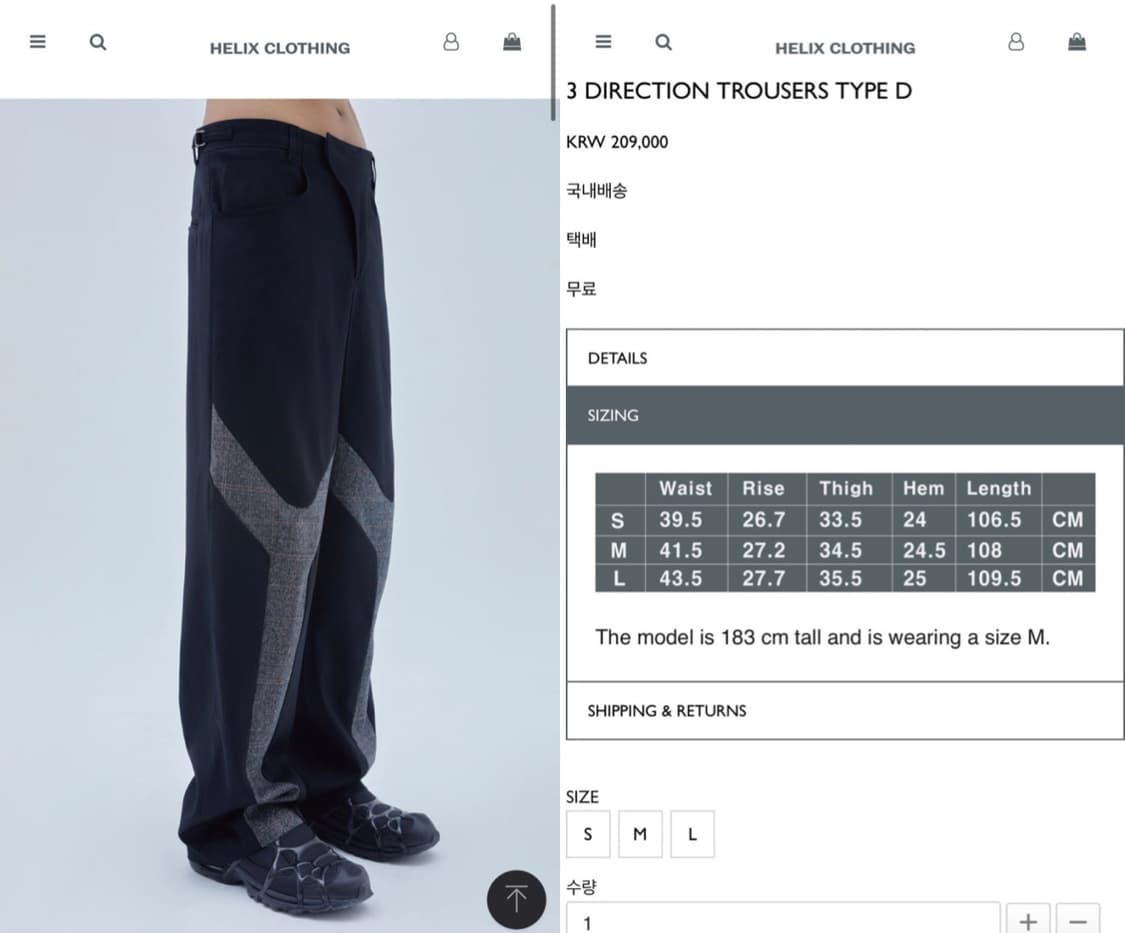Go to HELIX CLOTHING home in left header
This screenshot has width=1125, height=933.
280,48
